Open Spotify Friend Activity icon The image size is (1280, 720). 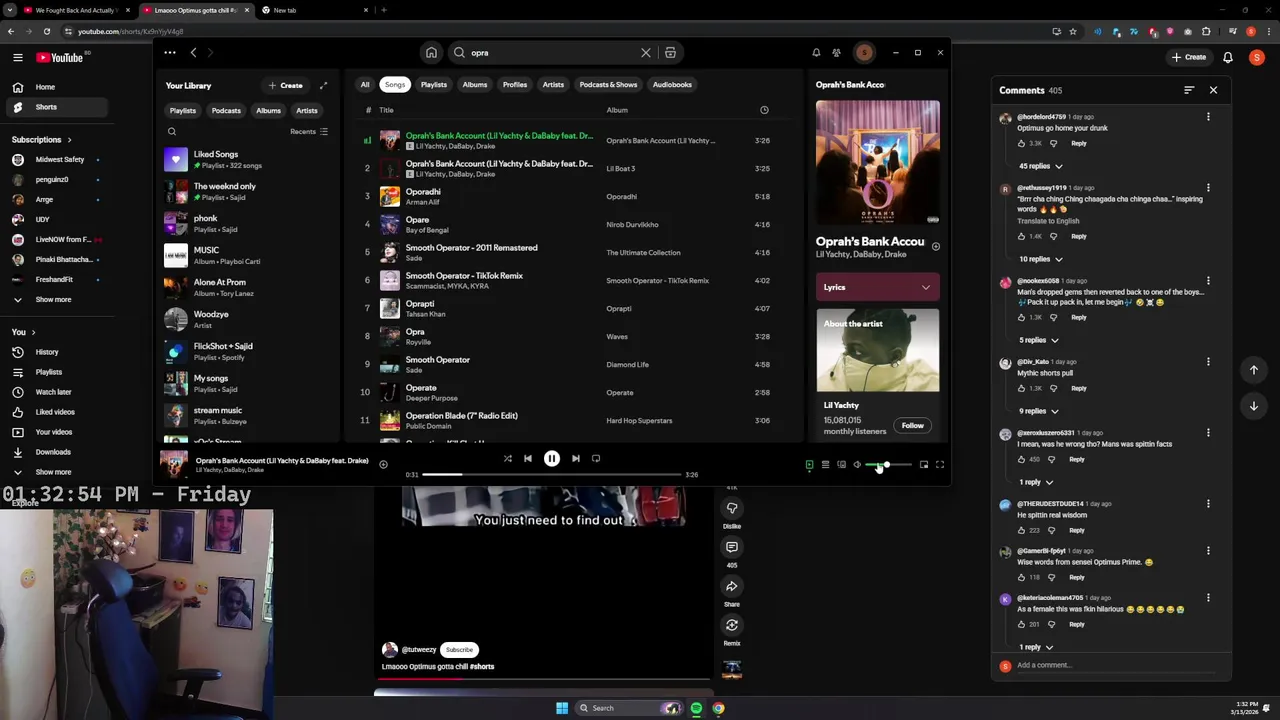click(836, 53)
